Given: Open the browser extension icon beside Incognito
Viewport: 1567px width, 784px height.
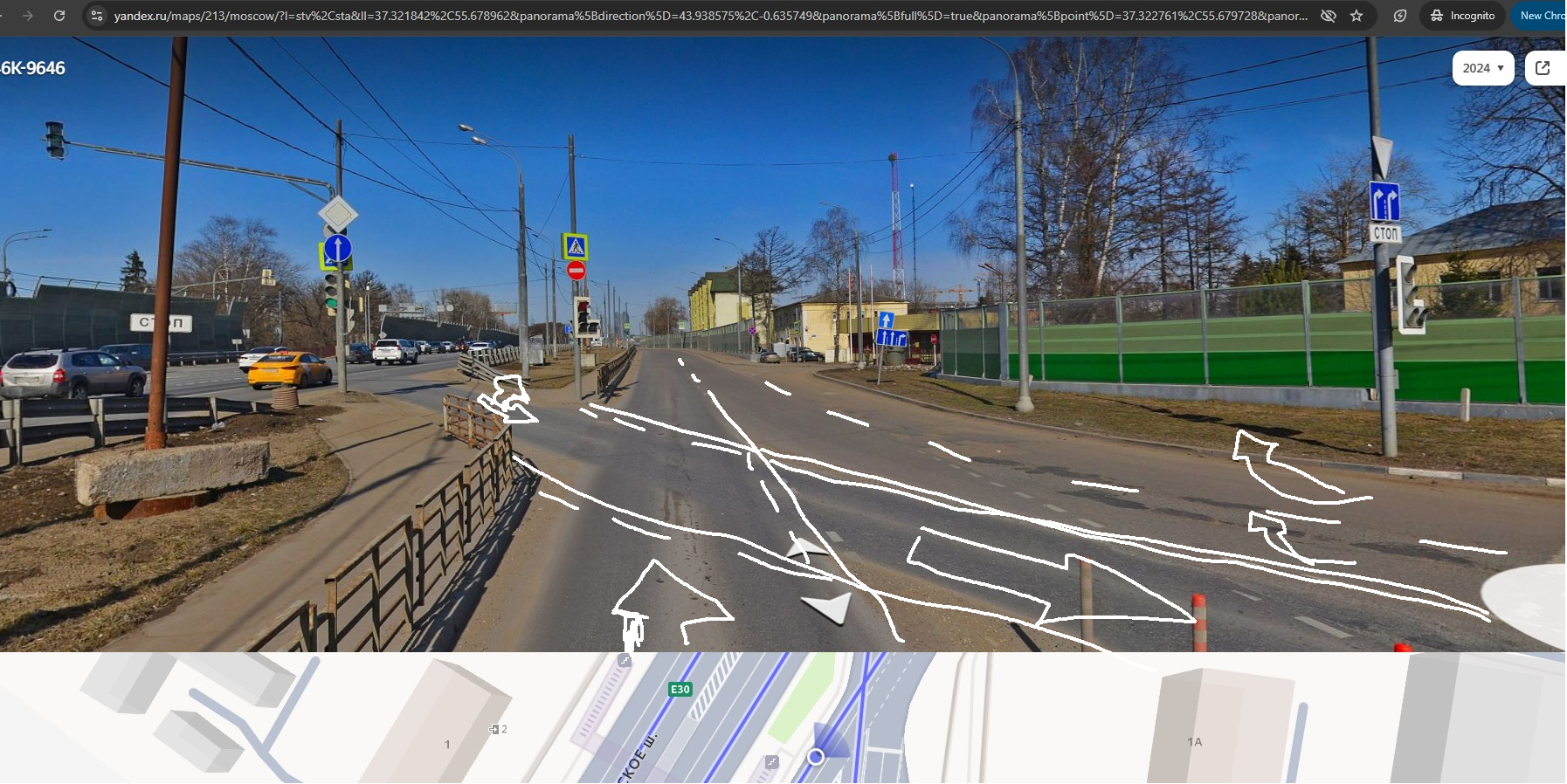Looking at the screenshot, I should point(1400,16).
